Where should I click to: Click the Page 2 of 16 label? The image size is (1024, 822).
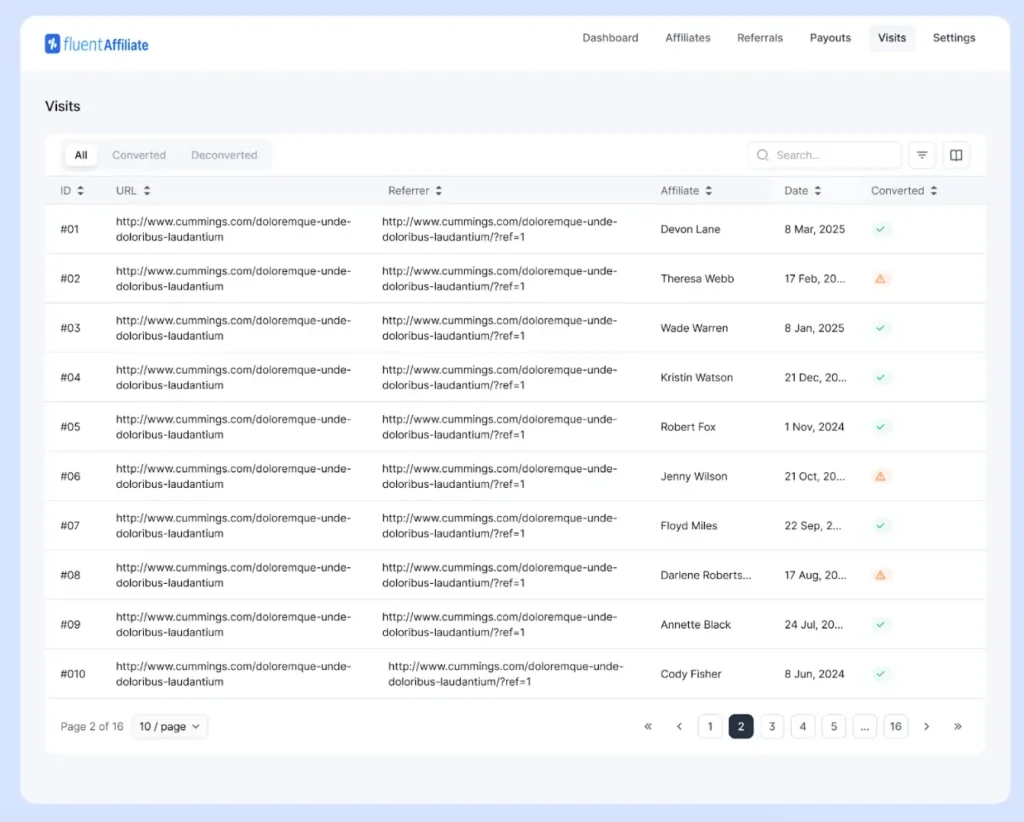(91, 727)
